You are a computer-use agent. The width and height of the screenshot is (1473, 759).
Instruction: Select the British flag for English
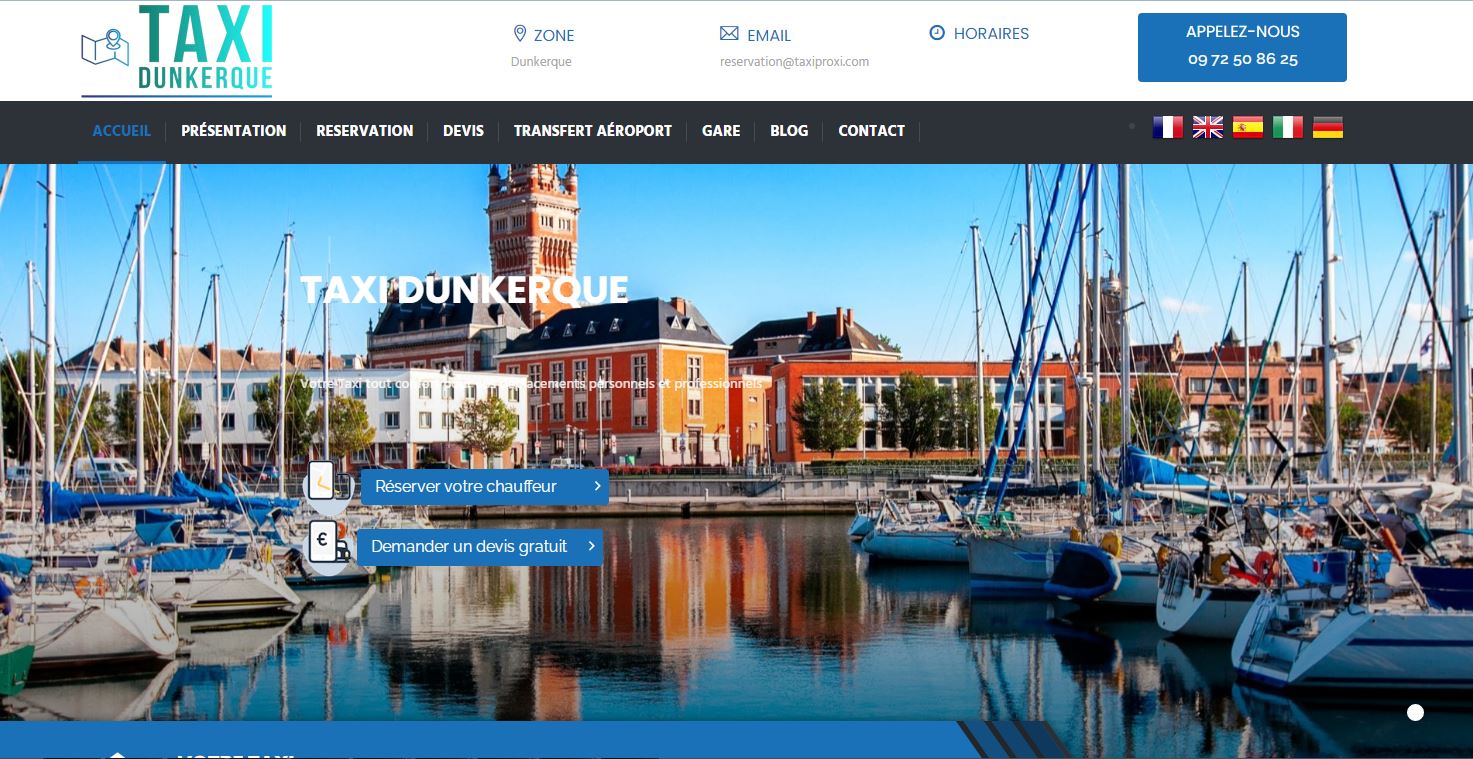1207,127
